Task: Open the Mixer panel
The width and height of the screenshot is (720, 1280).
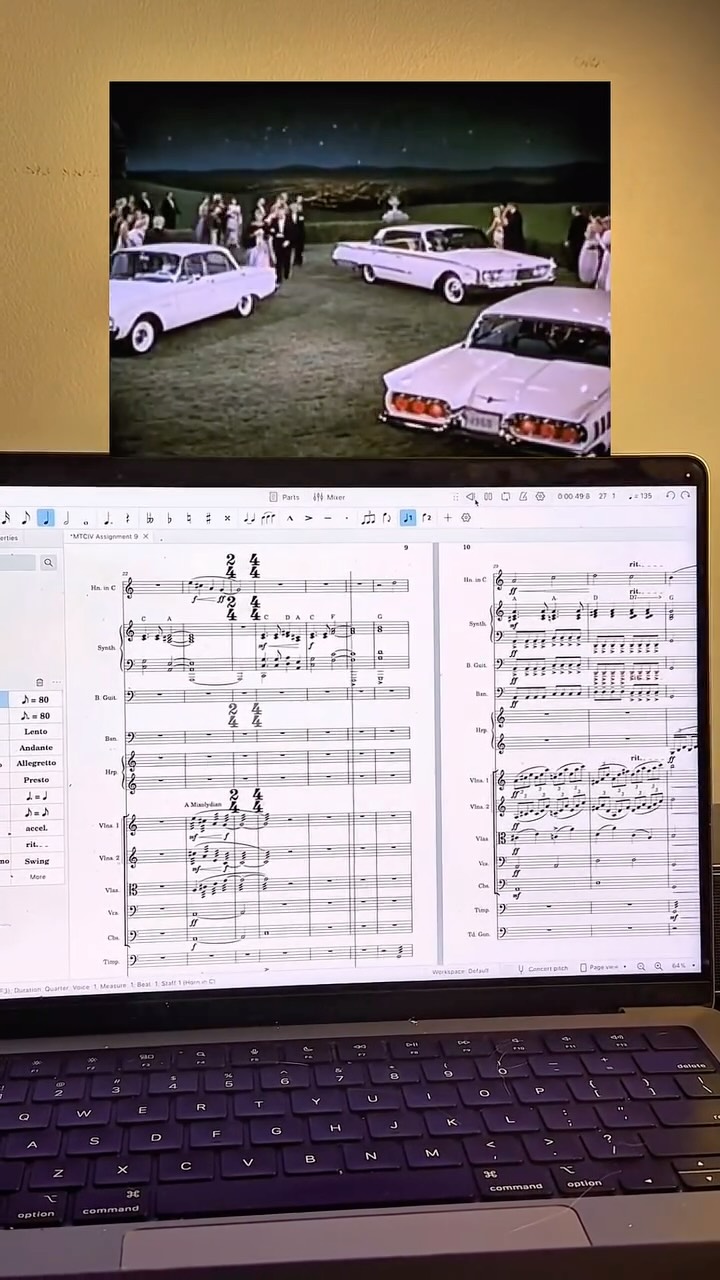Action: click(329, 497)
